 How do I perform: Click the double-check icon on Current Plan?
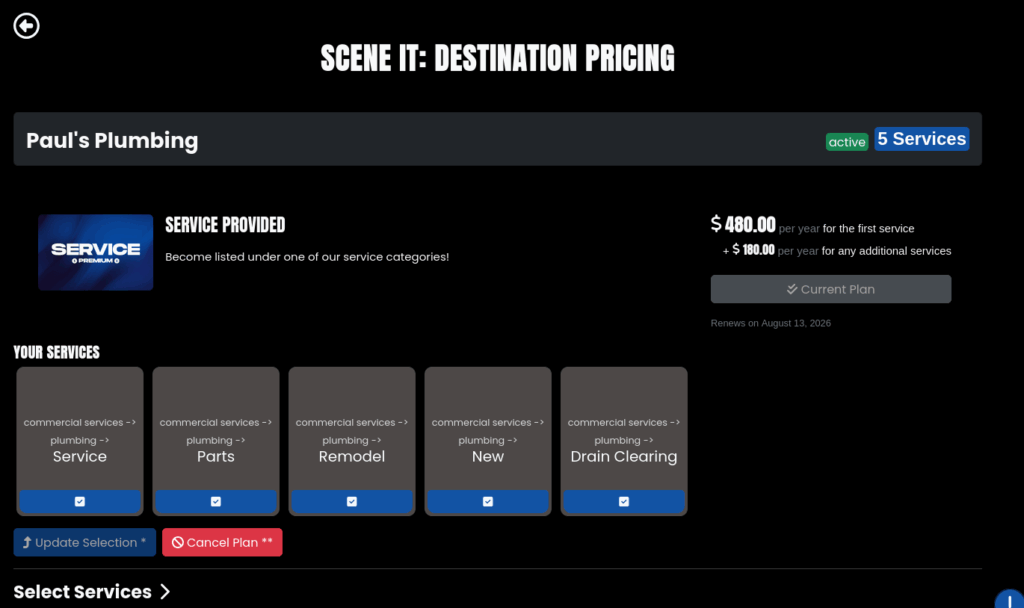(x=792, y=289)
